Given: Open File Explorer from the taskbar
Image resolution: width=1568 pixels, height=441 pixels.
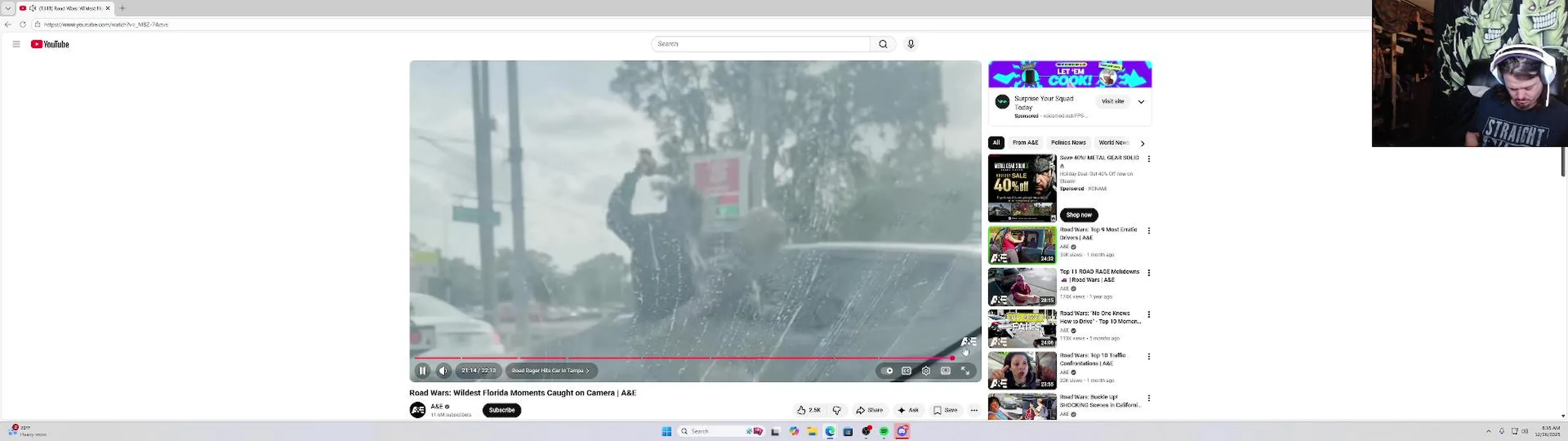Looking at the screenshot, I should pyautogui.click(x=812, y=431).
